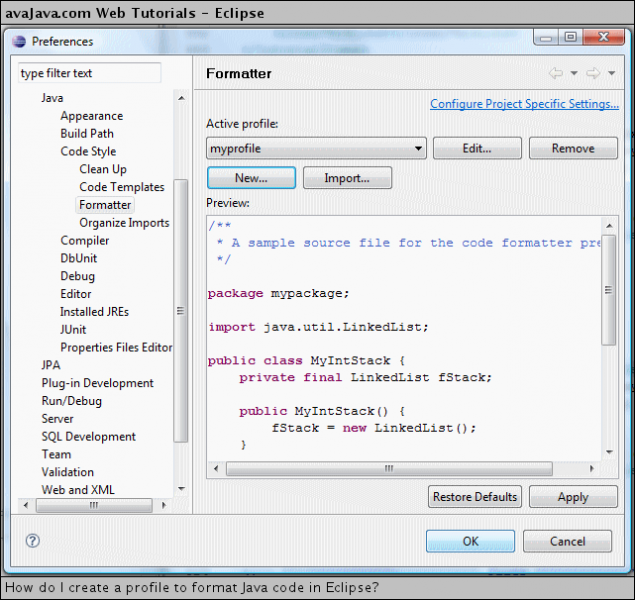Click the Import... button
635x600 pixels.
click(x=347, y=178)
